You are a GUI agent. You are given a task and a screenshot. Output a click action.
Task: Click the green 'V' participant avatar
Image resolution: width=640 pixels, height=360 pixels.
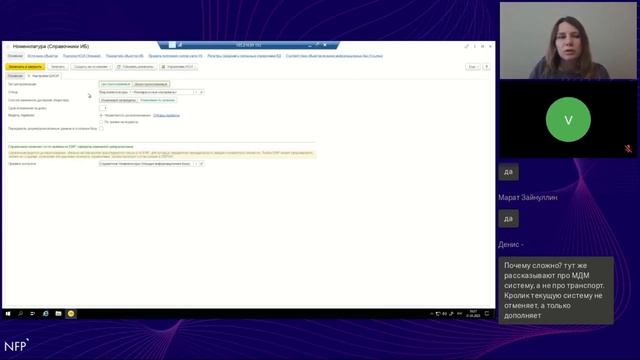568,120
